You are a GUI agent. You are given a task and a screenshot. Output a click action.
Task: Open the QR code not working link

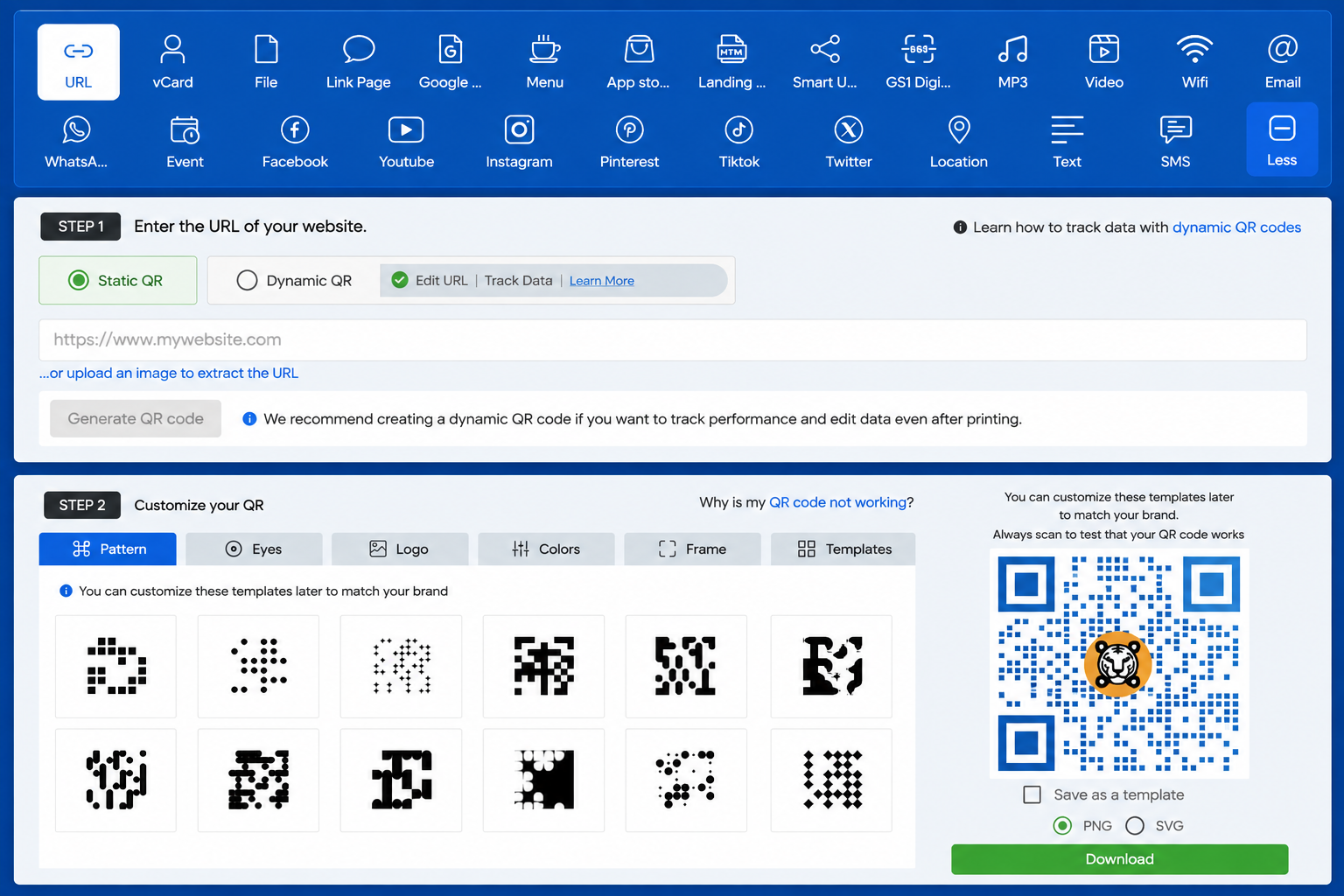[837, 502]
